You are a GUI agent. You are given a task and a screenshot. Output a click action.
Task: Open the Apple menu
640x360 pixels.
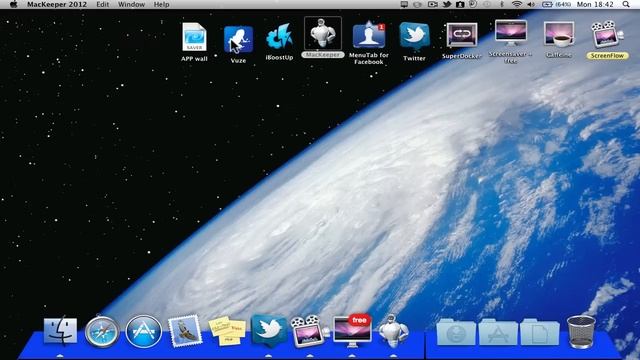(13, 4)
